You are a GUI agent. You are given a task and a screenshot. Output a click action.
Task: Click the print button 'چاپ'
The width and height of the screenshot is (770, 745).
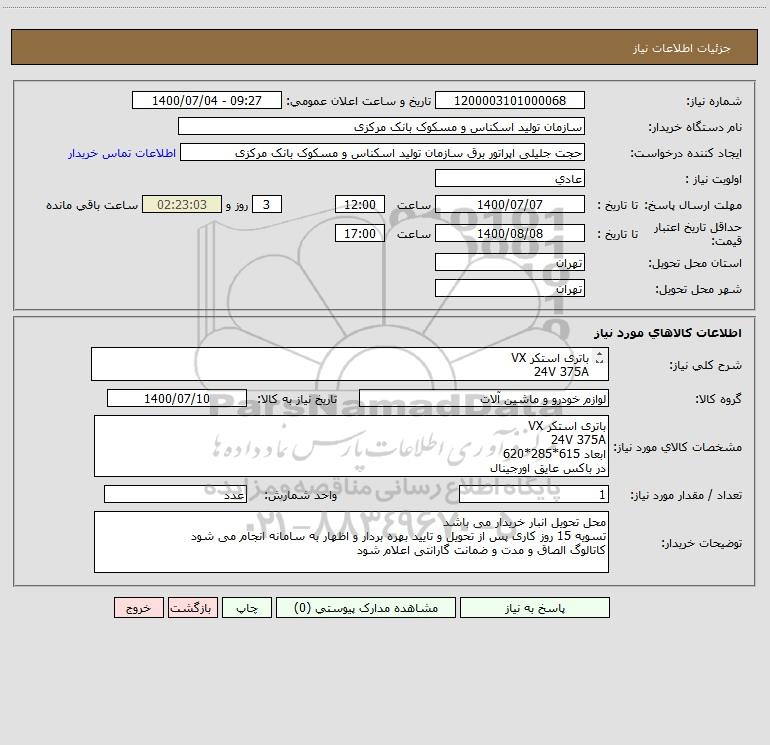pyautogui.click(x=247, y=608)
